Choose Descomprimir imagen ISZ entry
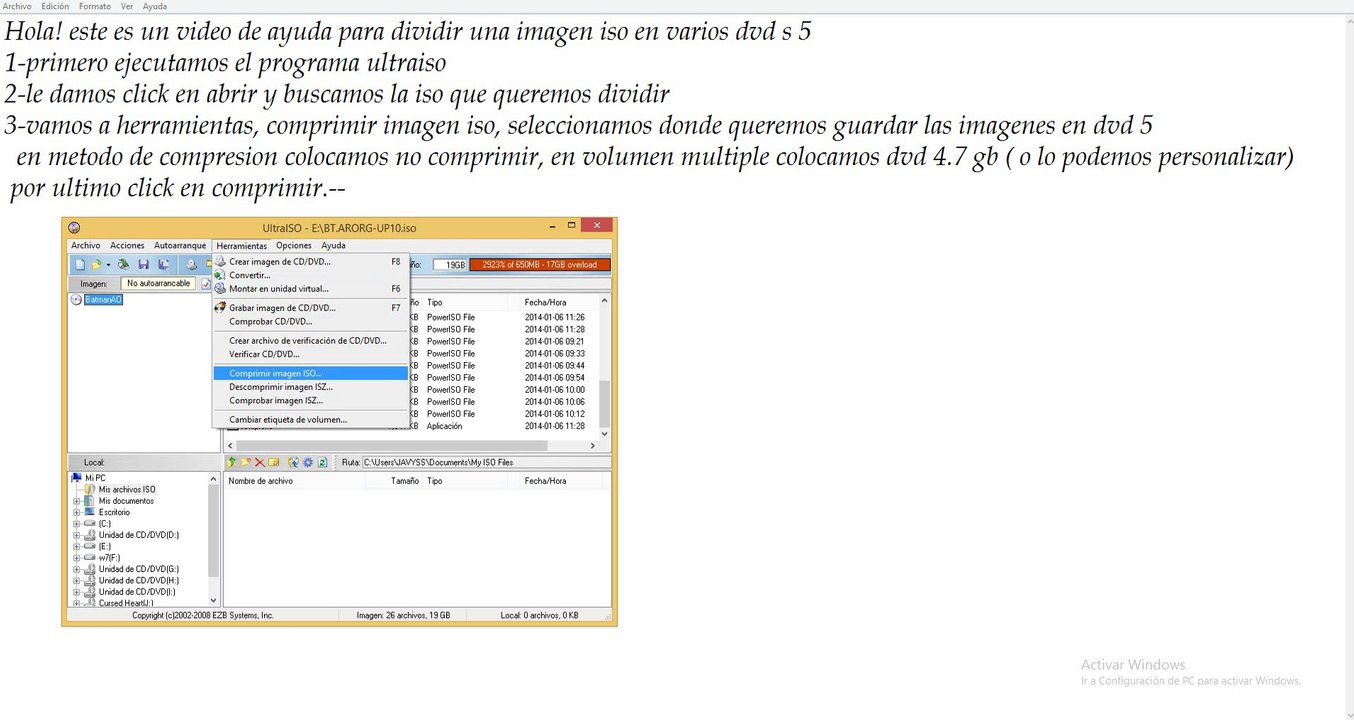The width and height of the screenshot is (1354, 720). (311, 387)
